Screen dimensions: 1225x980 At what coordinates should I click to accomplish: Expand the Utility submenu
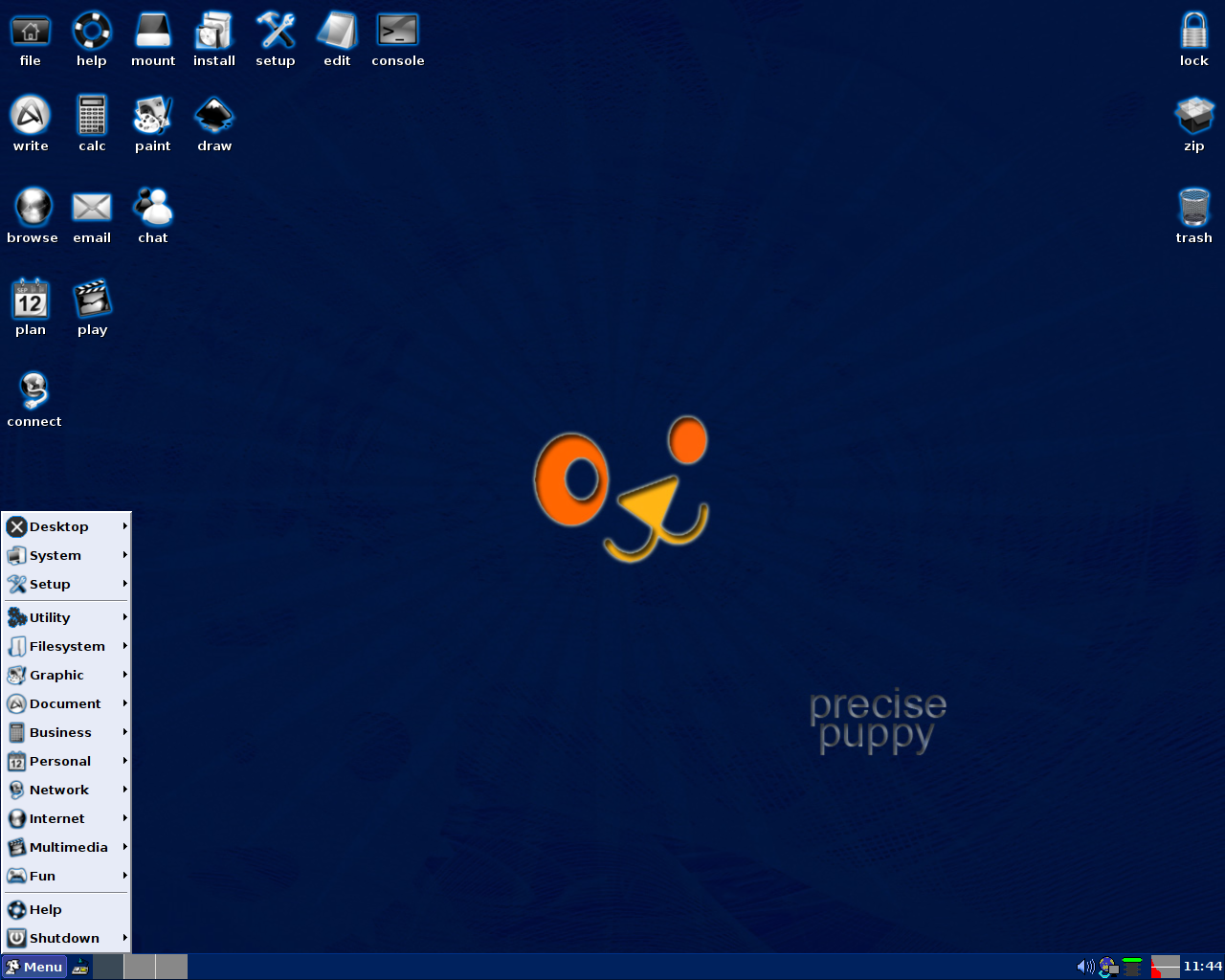point(66,617)
